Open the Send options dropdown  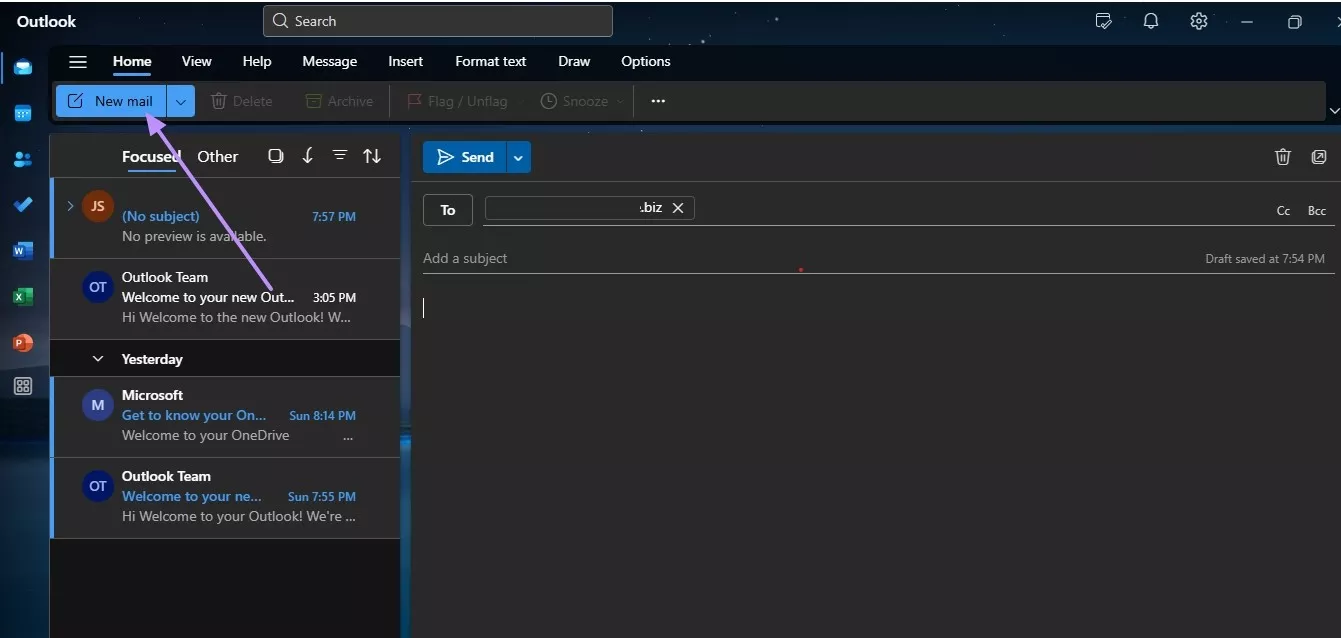coord(518,156)
